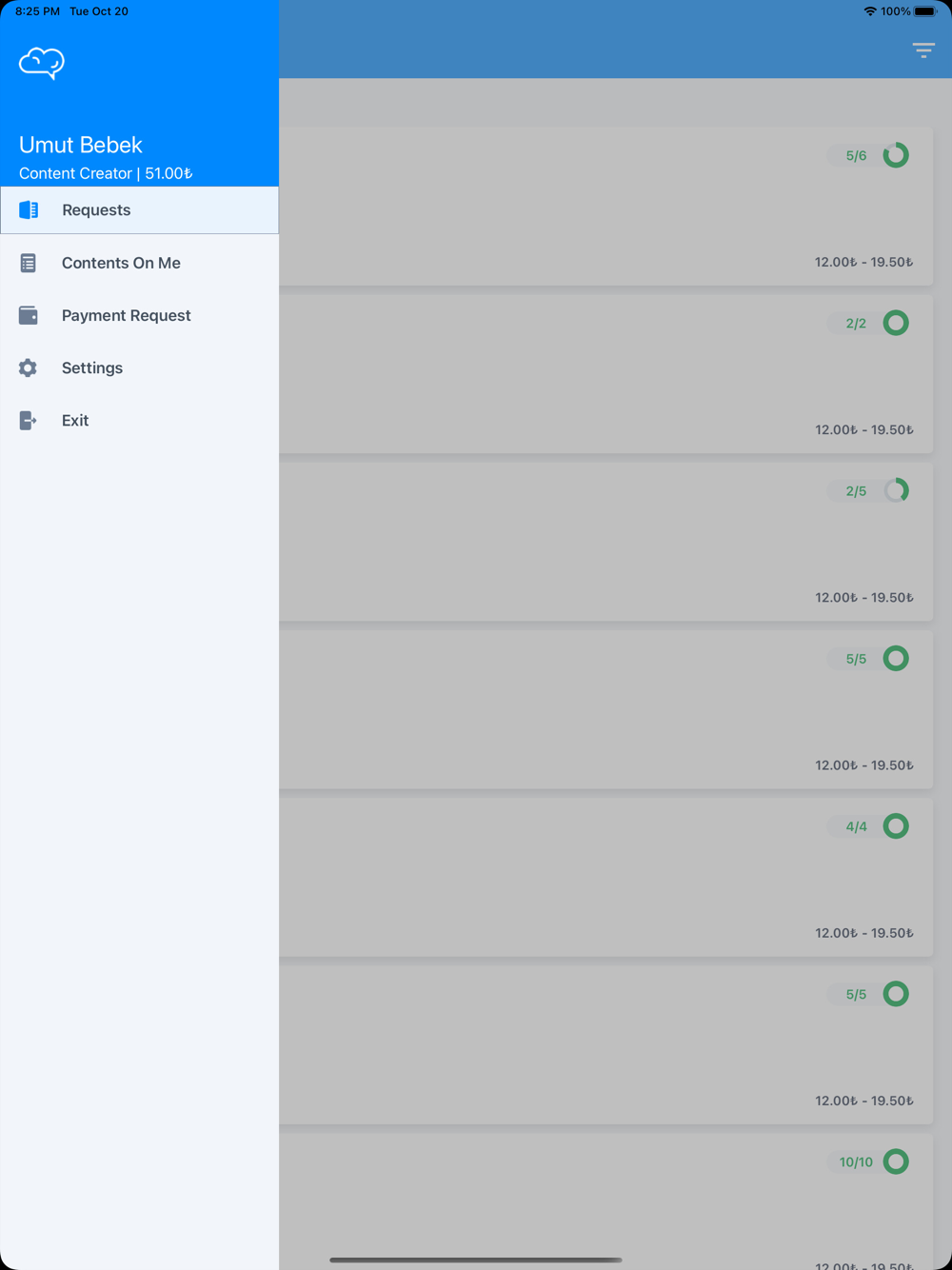Viewport: 952px width, 1270px height.
Task: Click the user name Umut Bebek
Action: (81, 145)
